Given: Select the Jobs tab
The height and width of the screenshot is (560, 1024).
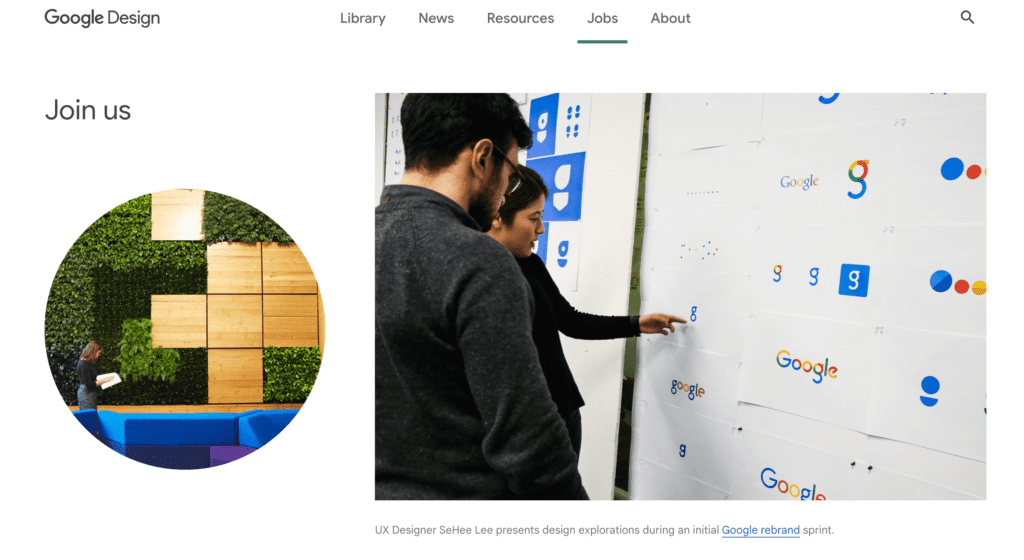Looking at the screenshot, I should pyautogui.click(x=602, y=18).
